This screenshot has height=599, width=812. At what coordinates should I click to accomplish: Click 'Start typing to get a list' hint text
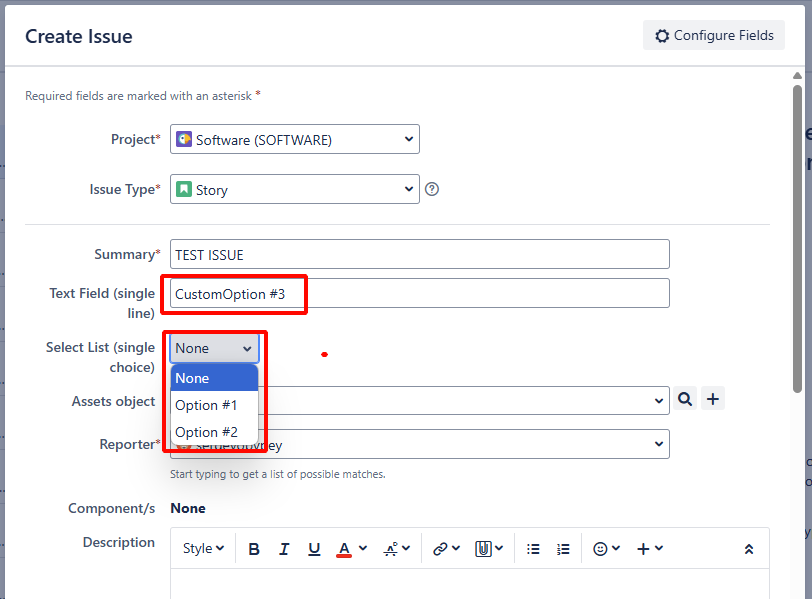coord(278,474)
